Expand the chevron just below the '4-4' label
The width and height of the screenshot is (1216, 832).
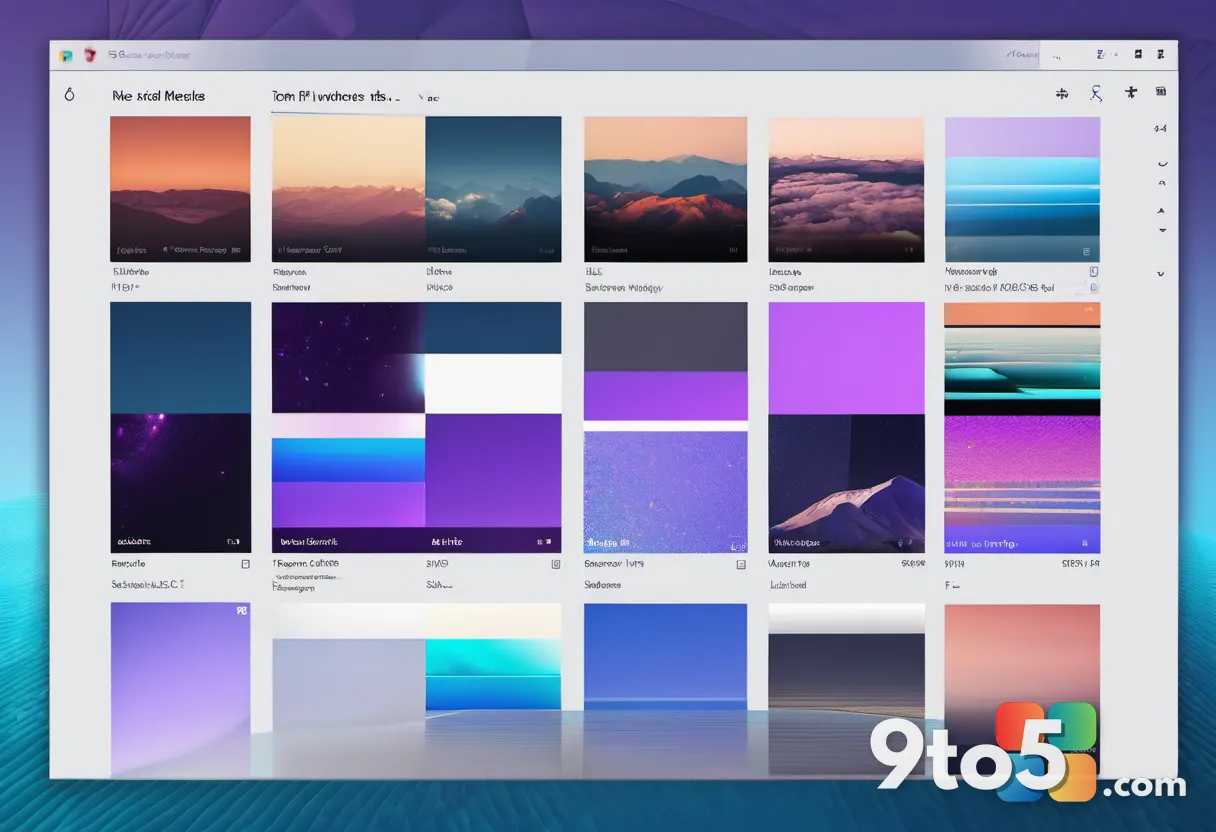1161,163
